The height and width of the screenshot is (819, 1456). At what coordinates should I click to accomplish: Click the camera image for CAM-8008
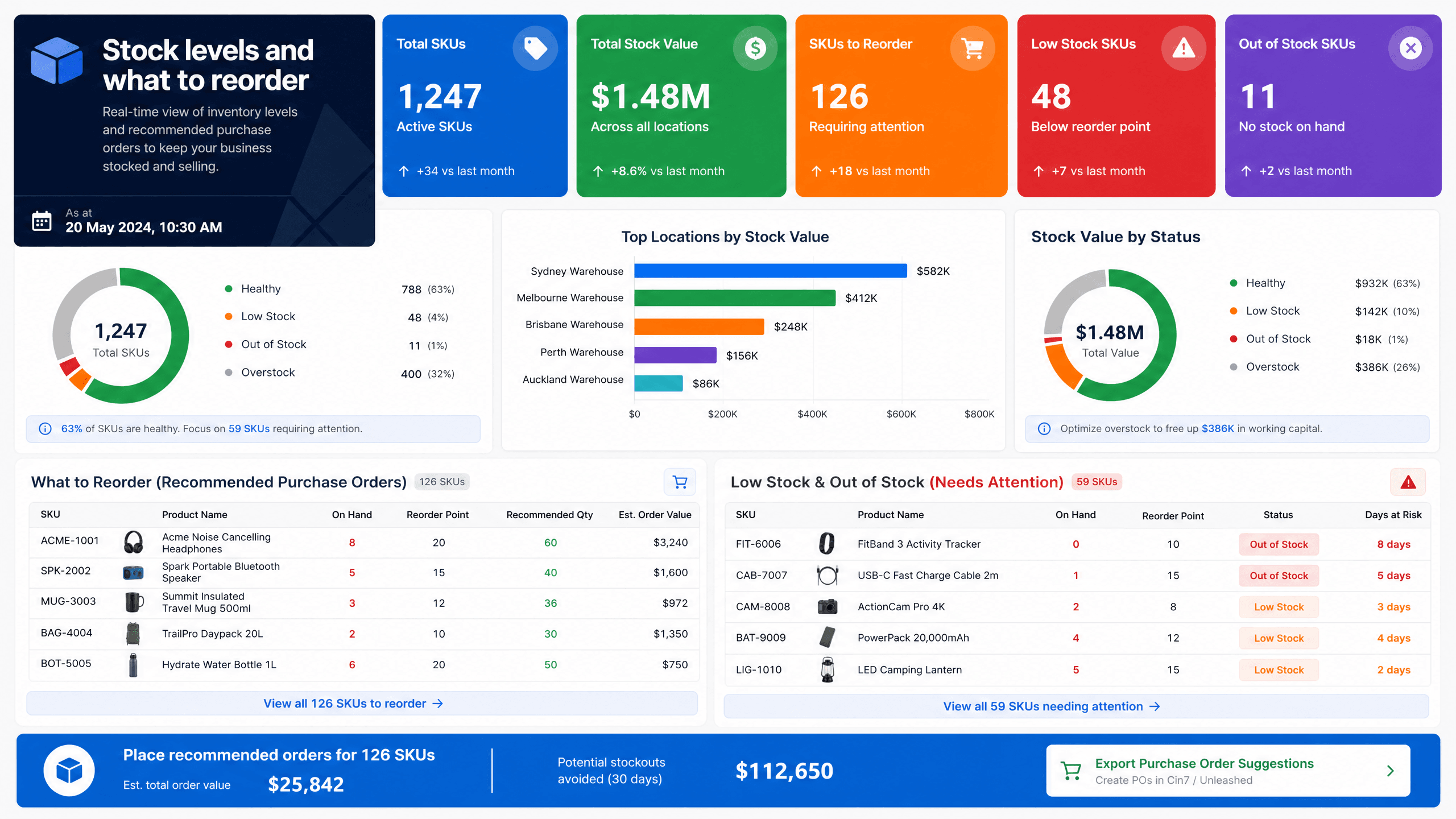tap(828, 606)
